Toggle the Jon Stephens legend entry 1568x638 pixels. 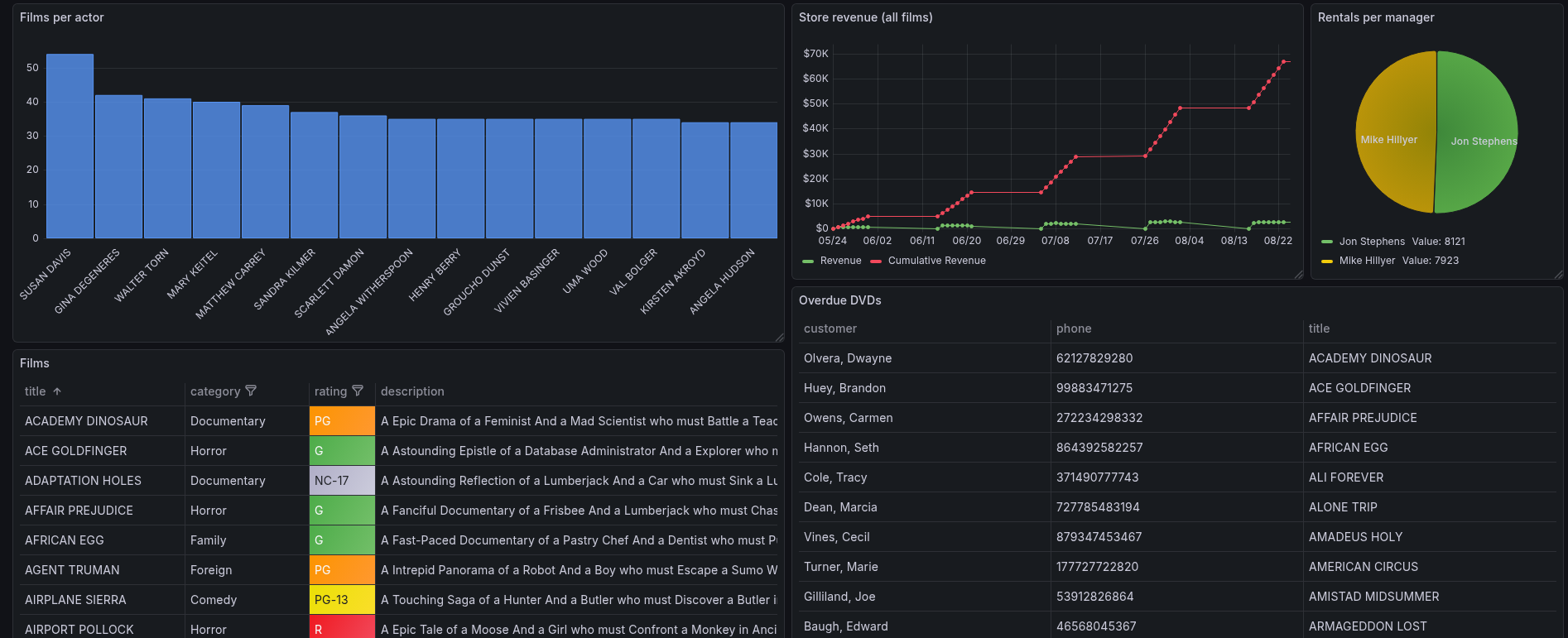1371,242
